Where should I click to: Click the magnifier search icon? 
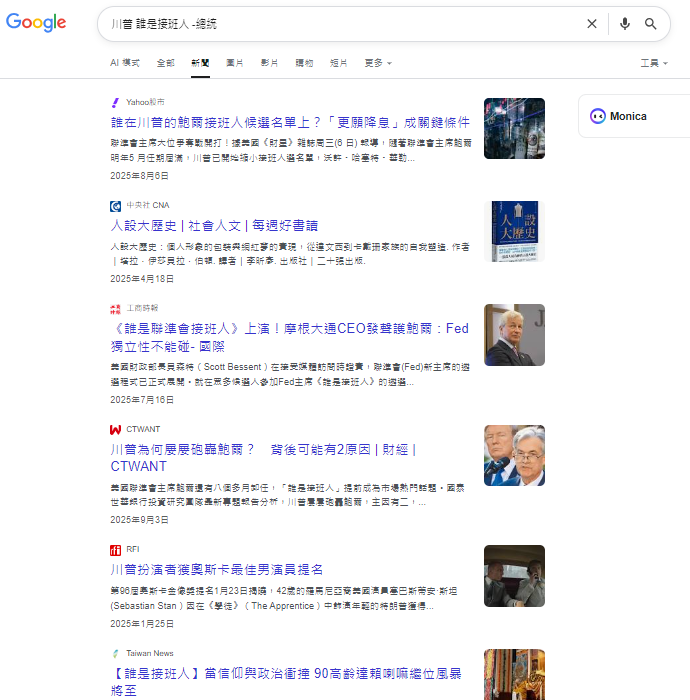pos(651,24)
